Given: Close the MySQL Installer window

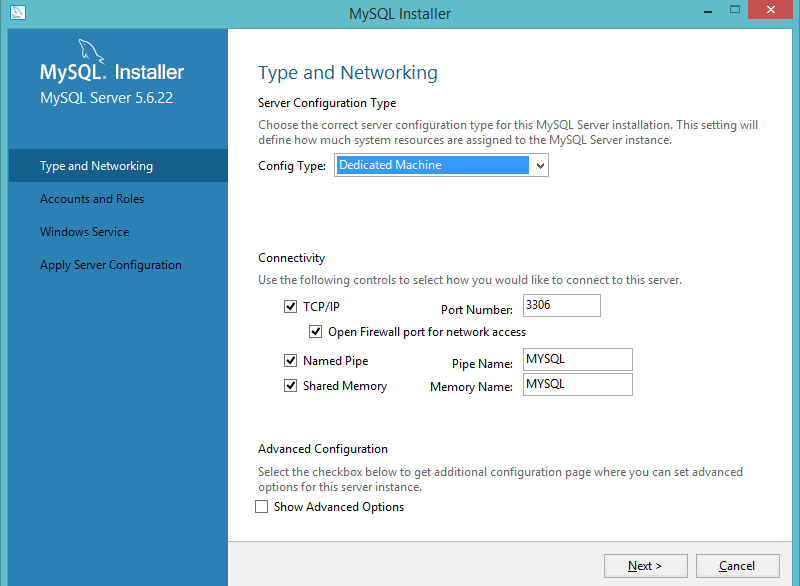Looking at the screenshot, I should [x=771, y=10].
